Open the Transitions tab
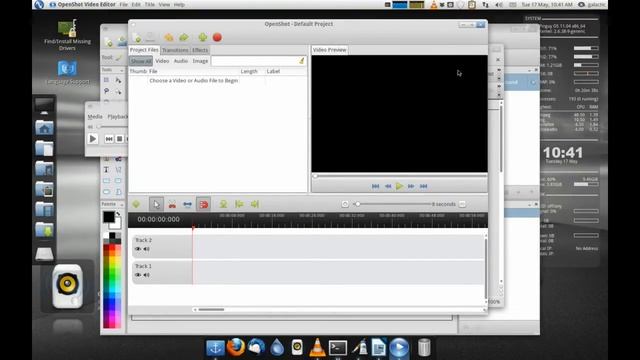This screenshot has height=360, width=640. pyautogui.click(x=175, y=50)
